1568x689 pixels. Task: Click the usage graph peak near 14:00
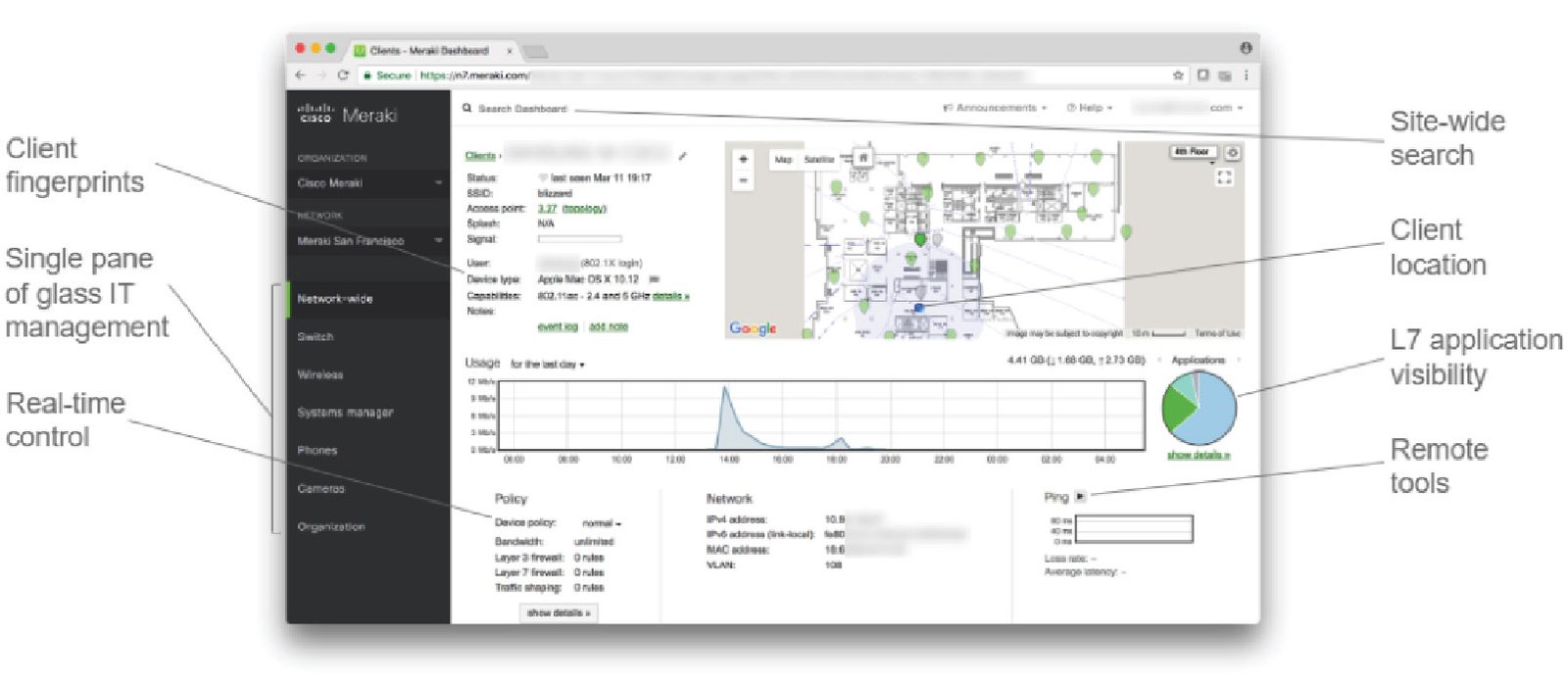[x=725, y=390]
